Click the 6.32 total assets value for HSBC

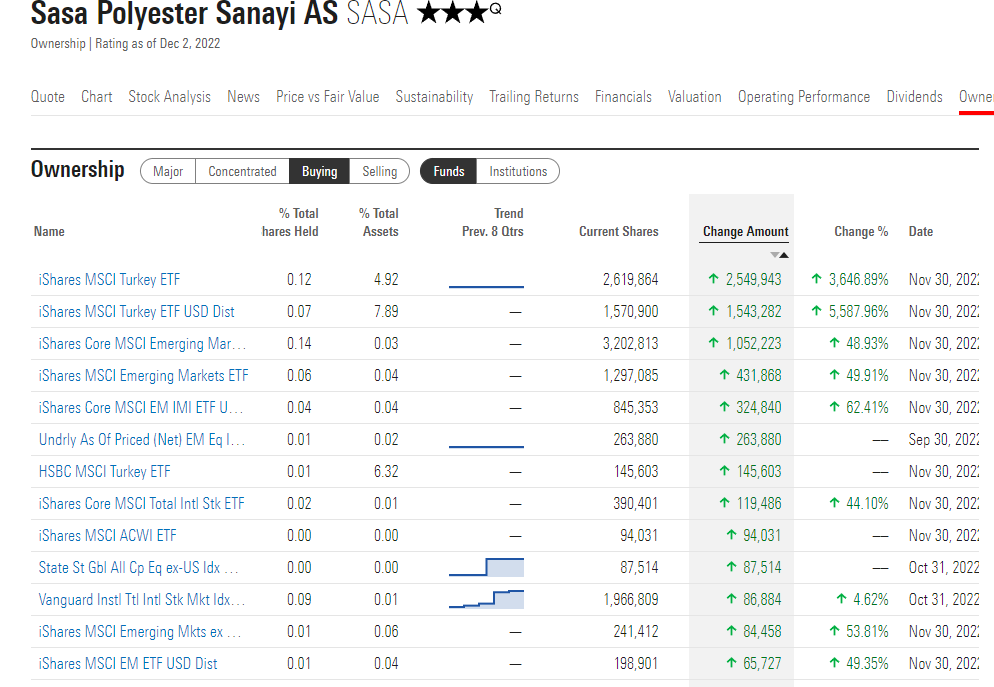(386, 471)
